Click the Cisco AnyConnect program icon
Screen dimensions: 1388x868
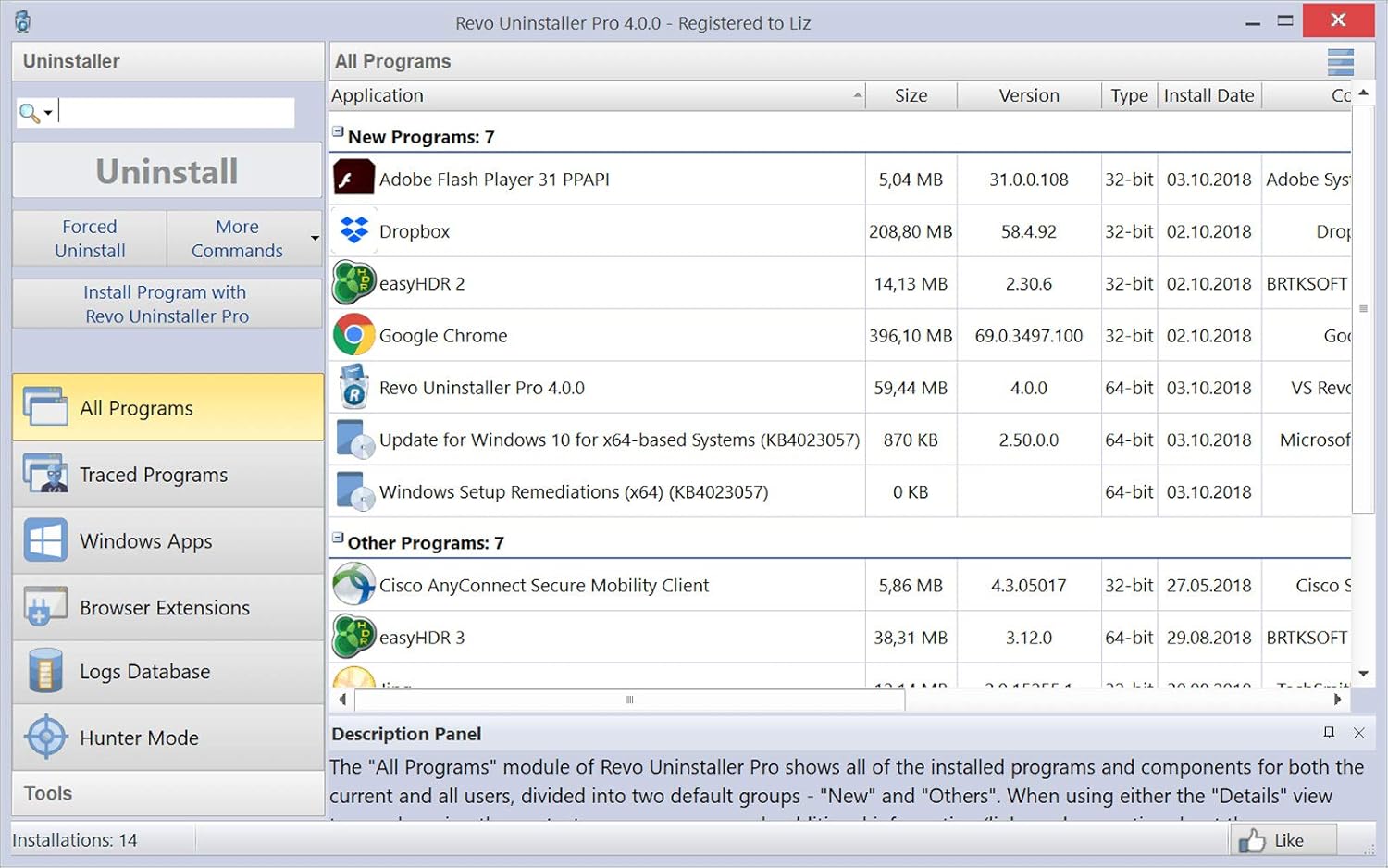(x=353, y=584)
